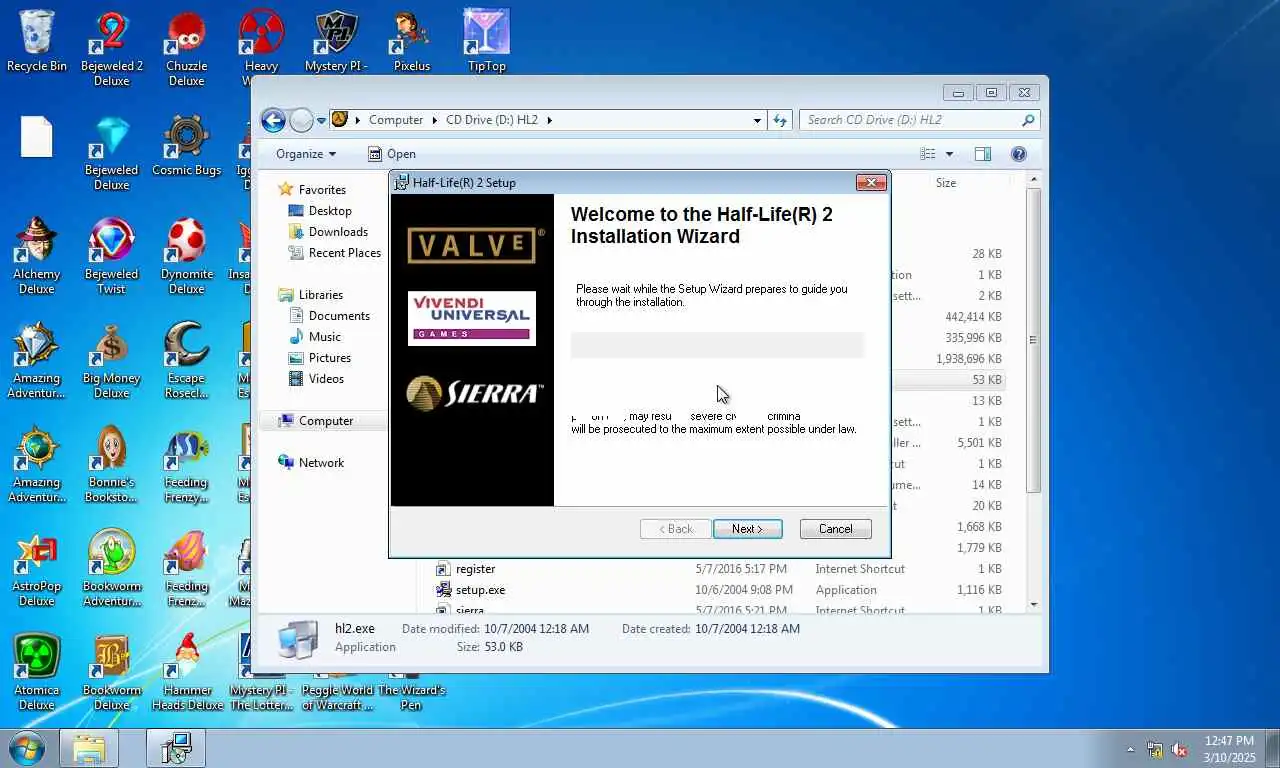Click the network tray icon

click(1155, 749)
